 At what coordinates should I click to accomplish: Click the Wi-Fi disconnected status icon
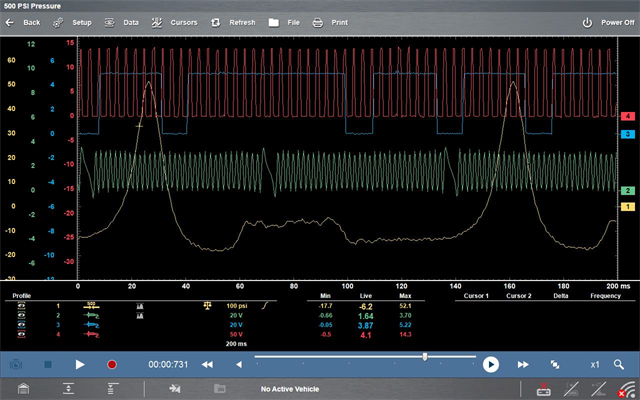tap(626, 389)
